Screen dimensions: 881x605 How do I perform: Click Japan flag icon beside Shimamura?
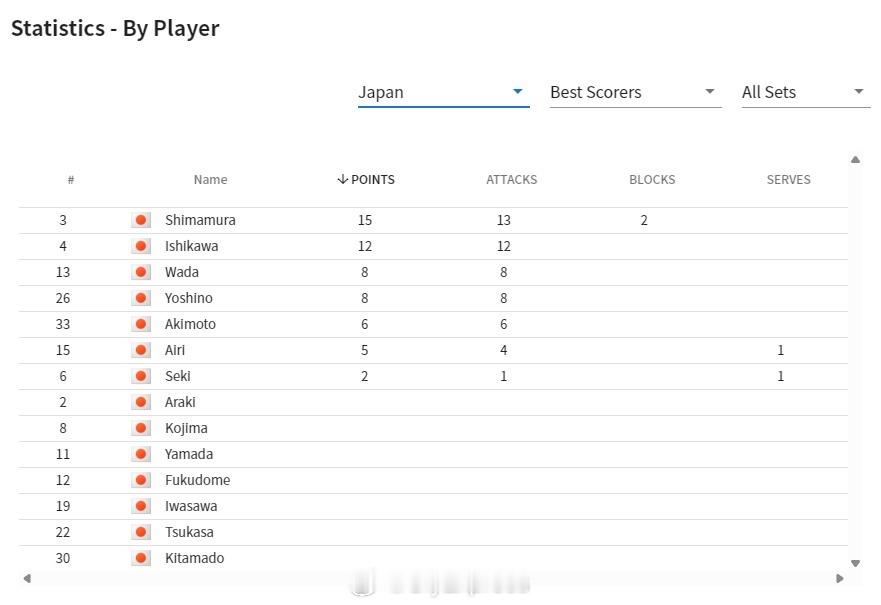pyautogui.click(x=141, y=220)
